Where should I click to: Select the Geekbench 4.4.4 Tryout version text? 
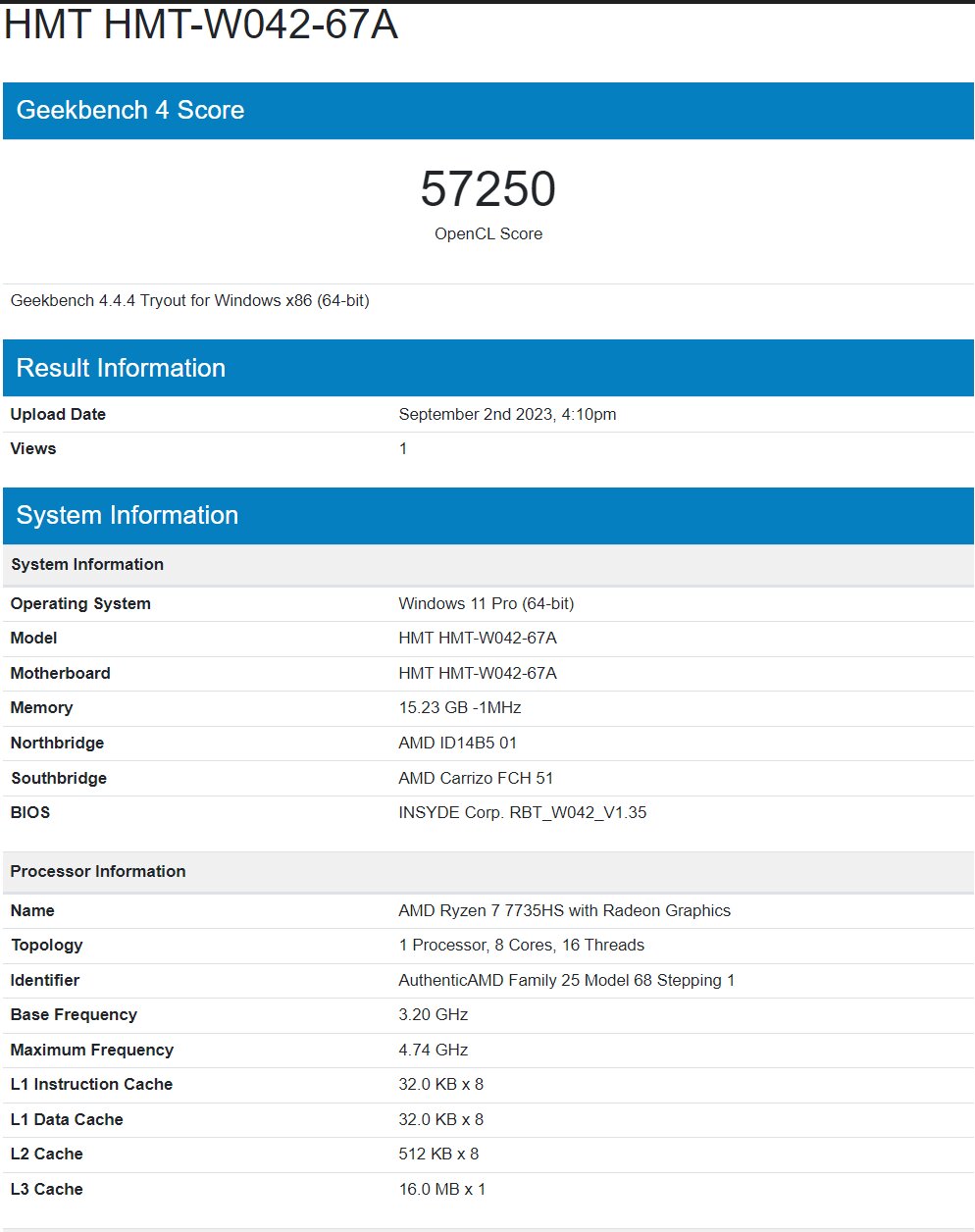[x=190, y=300]
